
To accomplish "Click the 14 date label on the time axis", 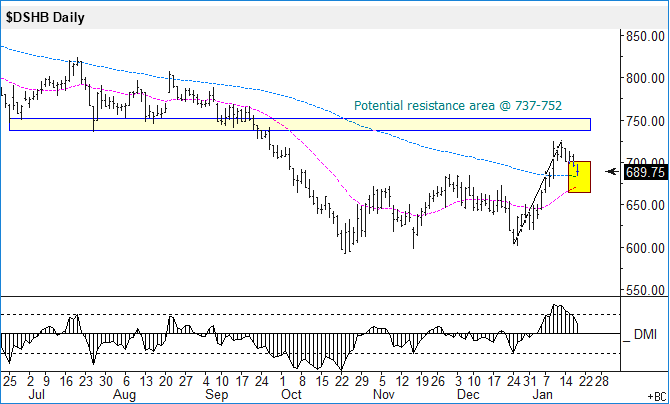I will (x=566, y=381).
